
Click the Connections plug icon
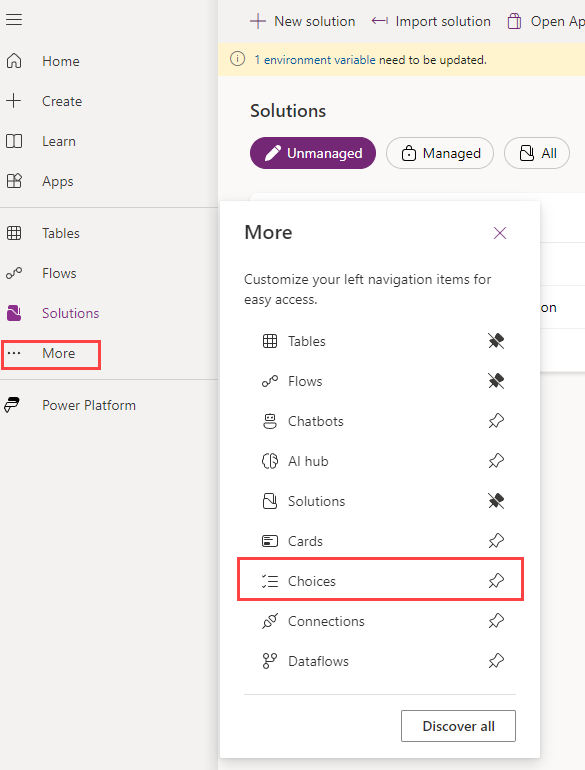click(x=270, y=621)
